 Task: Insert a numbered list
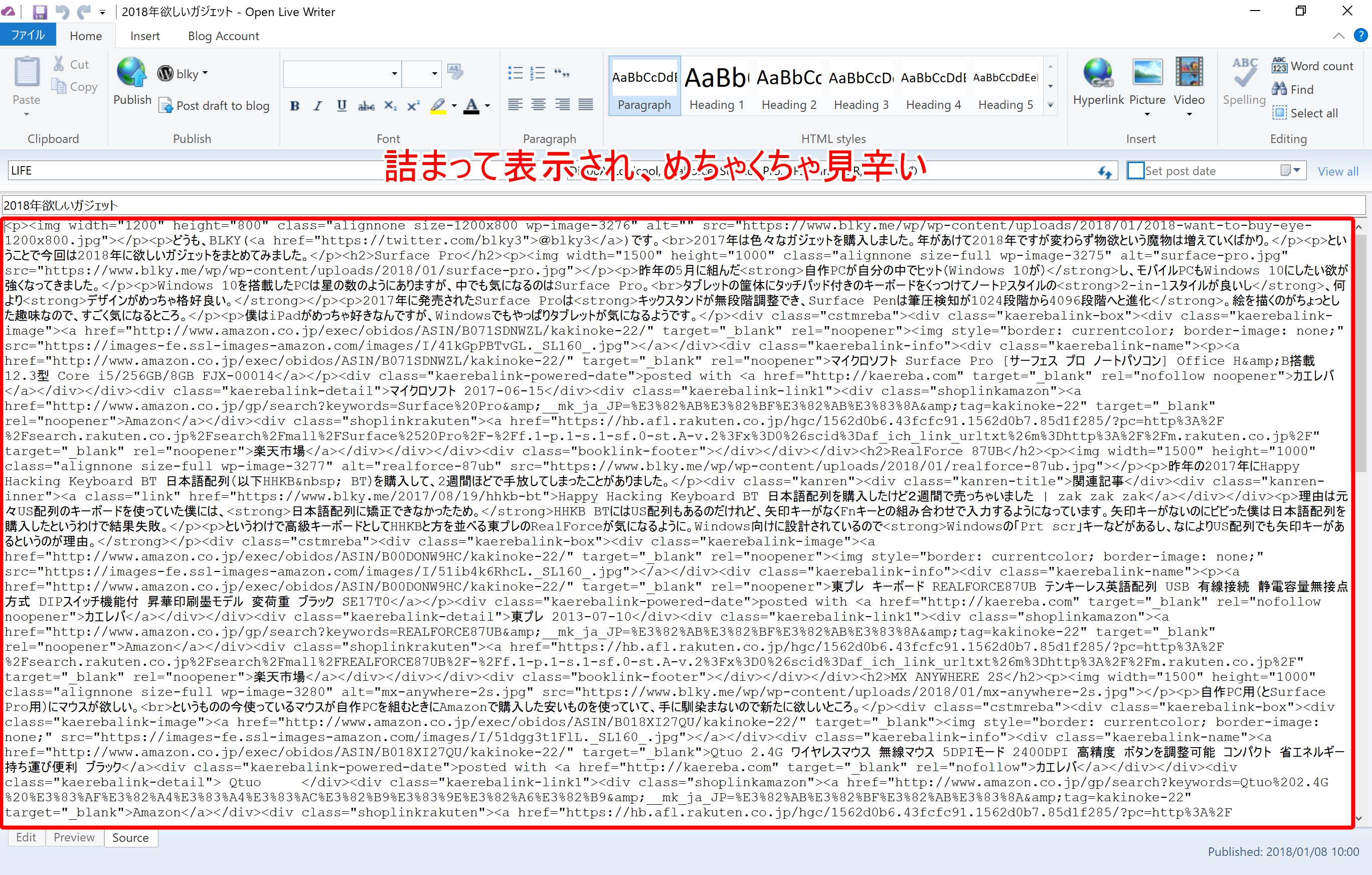538,73
